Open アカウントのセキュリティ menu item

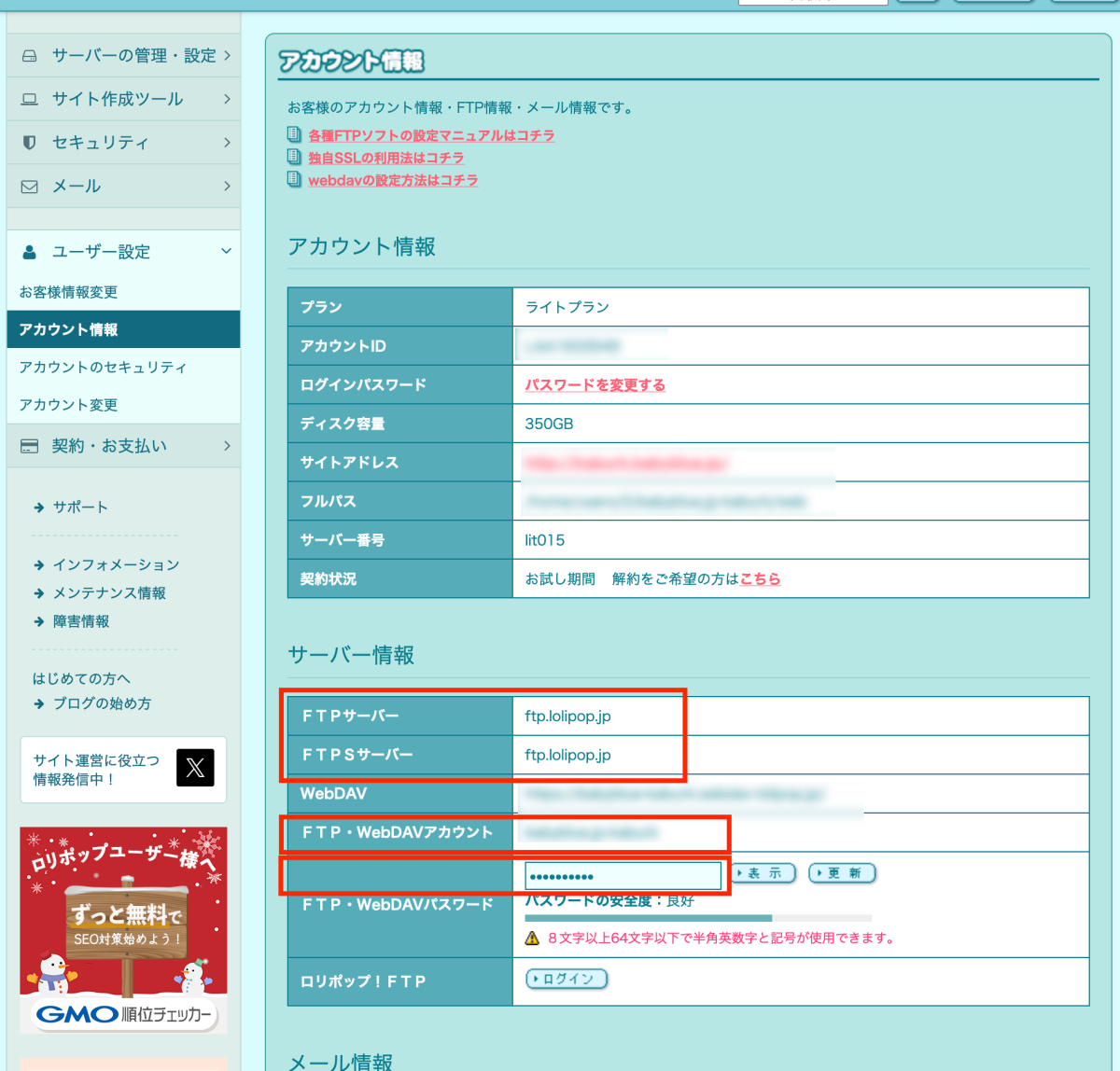coord(103,368)
